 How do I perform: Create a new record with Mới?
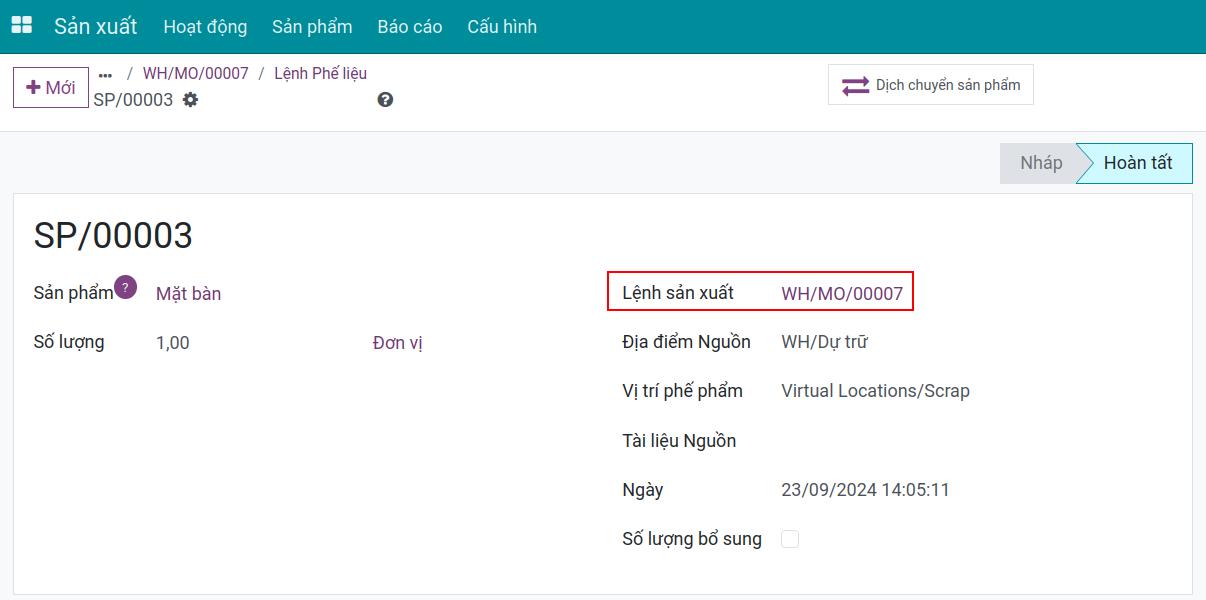(51, 87)
